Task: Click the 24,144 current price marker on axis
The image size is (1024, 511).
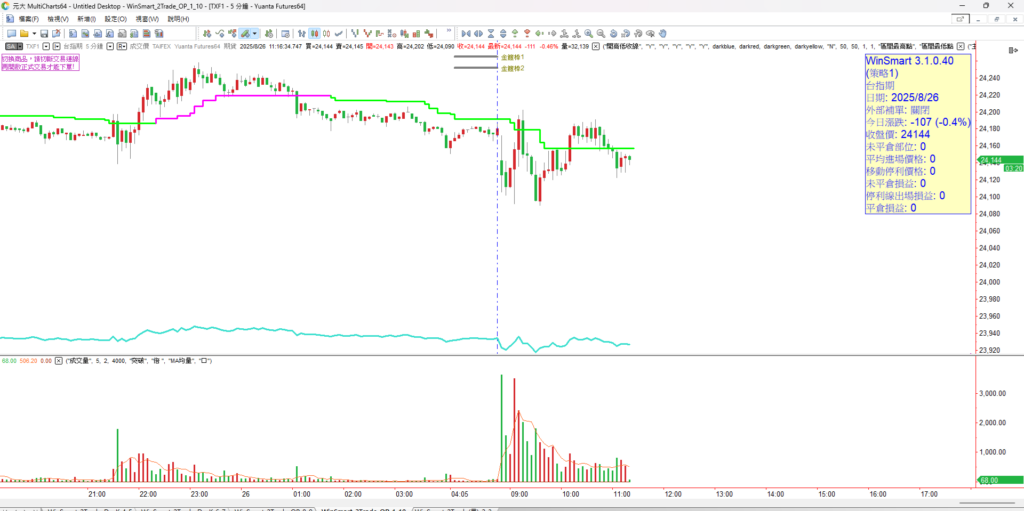Action: coord(990,160)
